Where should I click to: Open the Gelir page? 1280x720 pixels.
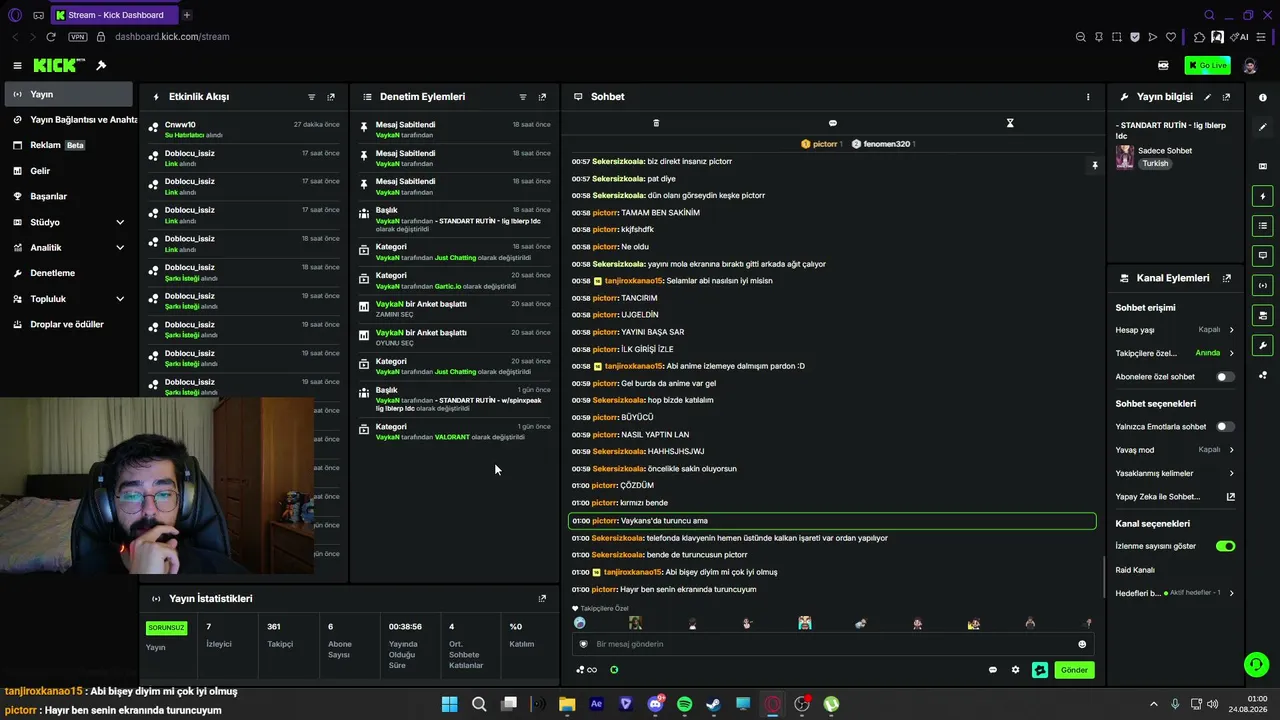click(x=66, y=171)
